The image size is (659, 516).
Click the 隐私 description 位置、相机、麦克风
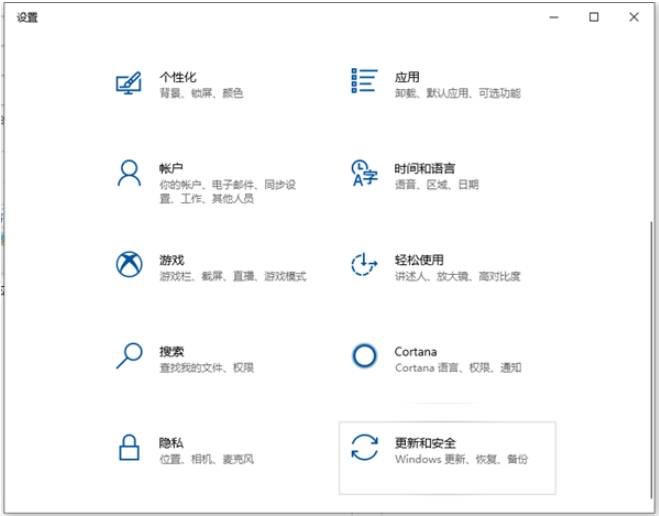(x=206, y=459)
